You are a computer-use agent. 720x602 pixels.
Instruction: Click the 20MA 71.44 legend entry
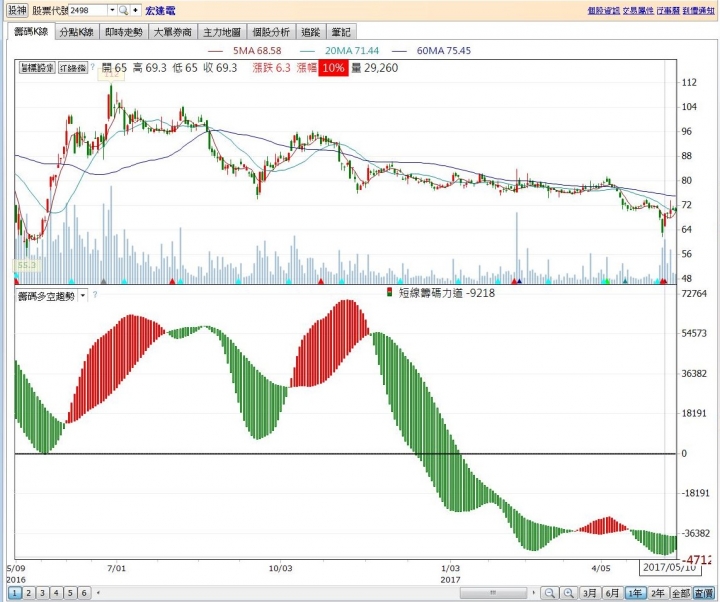point(340,51)
